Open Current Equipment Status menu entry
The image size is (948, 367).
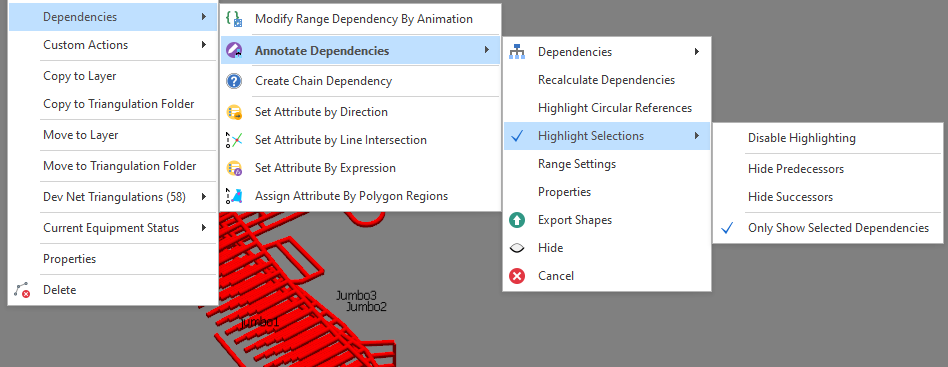click(113, 228)
